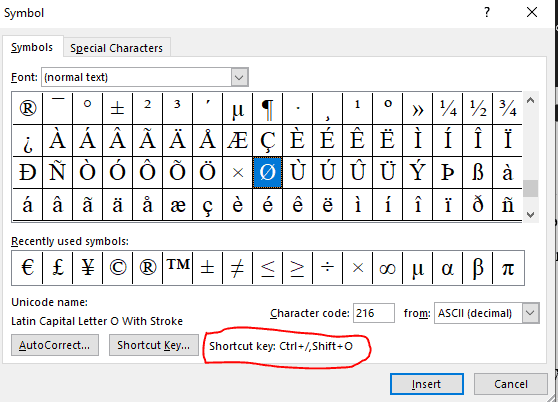558x402 pixels.
Task: Click the 'Latin Capital Letter O With Stroke' text
Action: (x=97, y=321)
